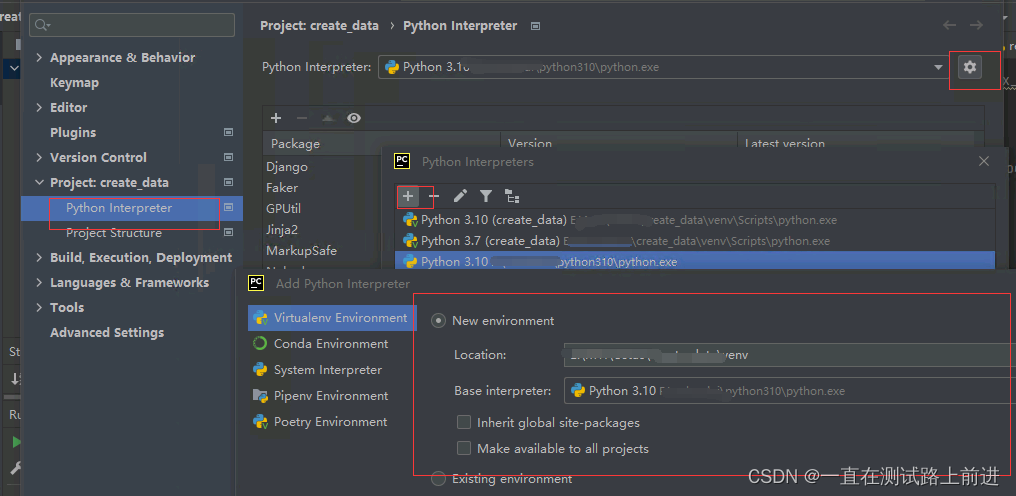This screenshot has width=1016, height=496.
Task: Open the interpreter gear settings menu
Action: click(969, 66)
